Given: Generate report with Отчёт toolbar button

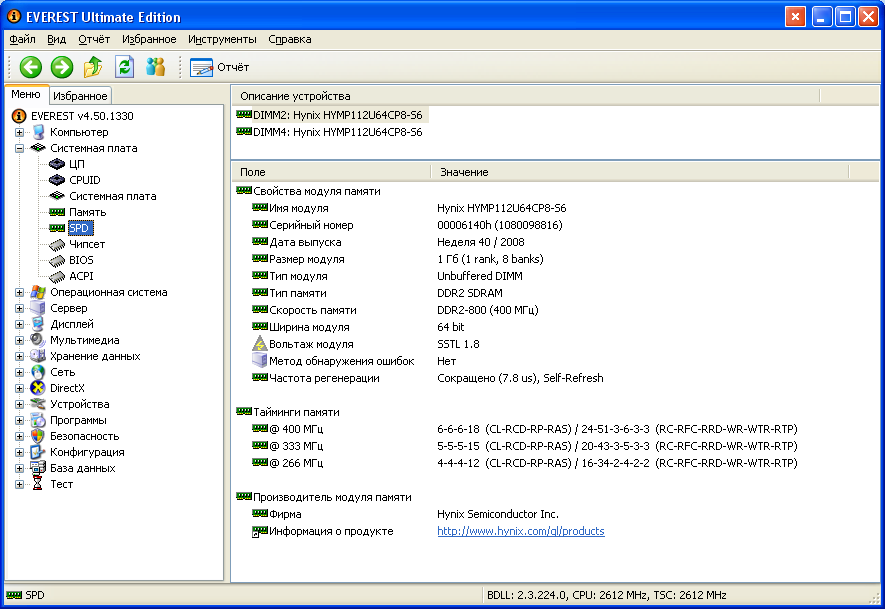Looking at the screenshot, I should 220,67.
